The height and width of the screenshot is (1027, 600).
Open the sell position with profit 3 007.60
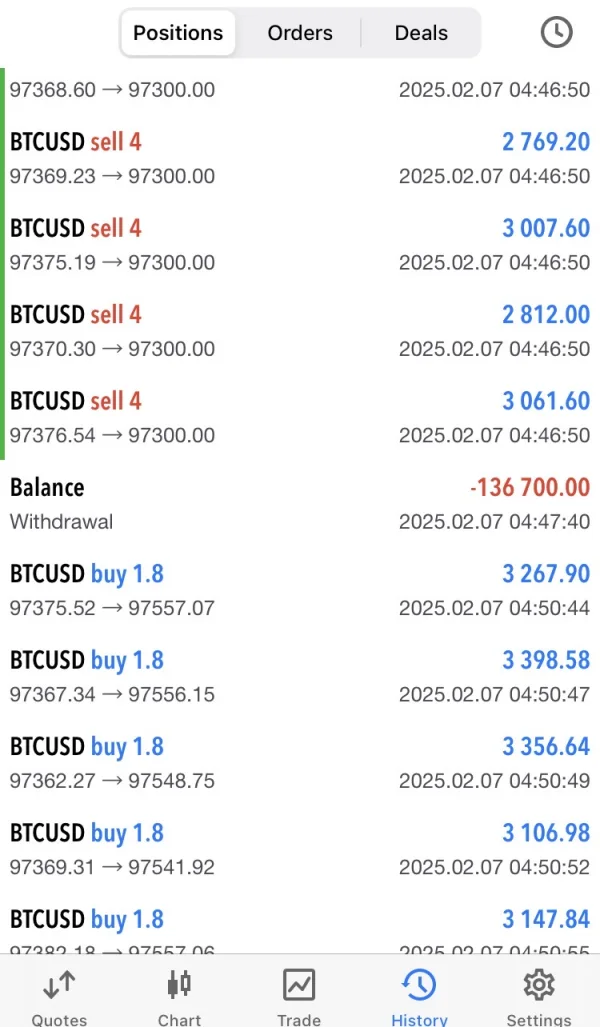300,245
